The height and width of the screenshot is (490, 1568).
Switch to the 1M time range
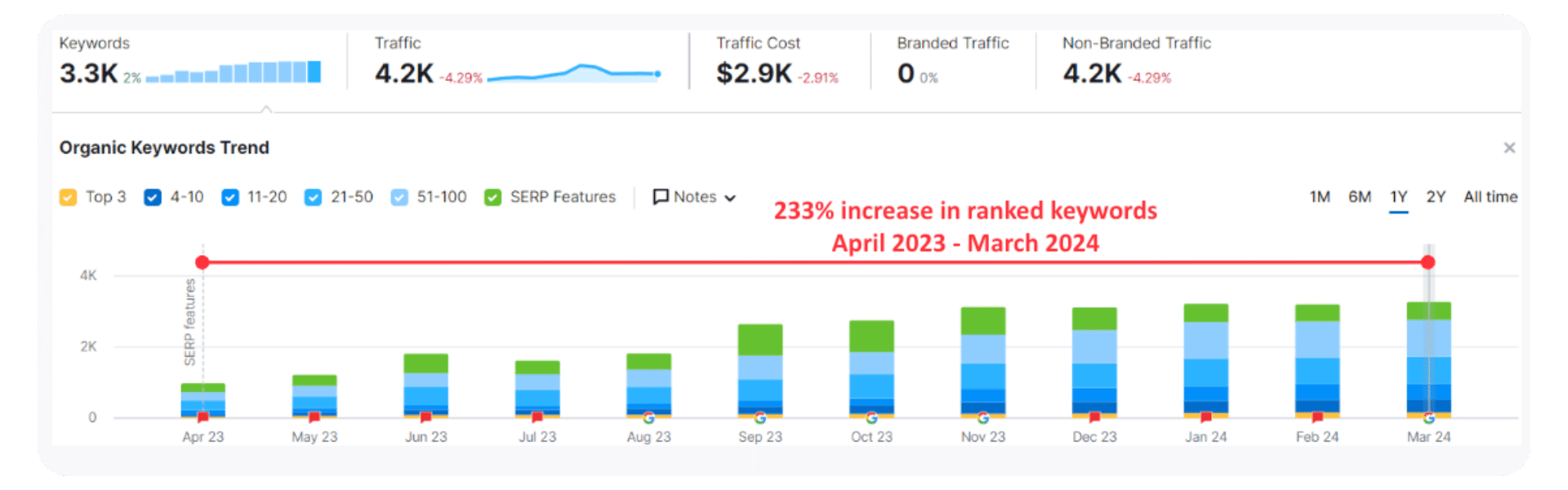point(1320,197)
